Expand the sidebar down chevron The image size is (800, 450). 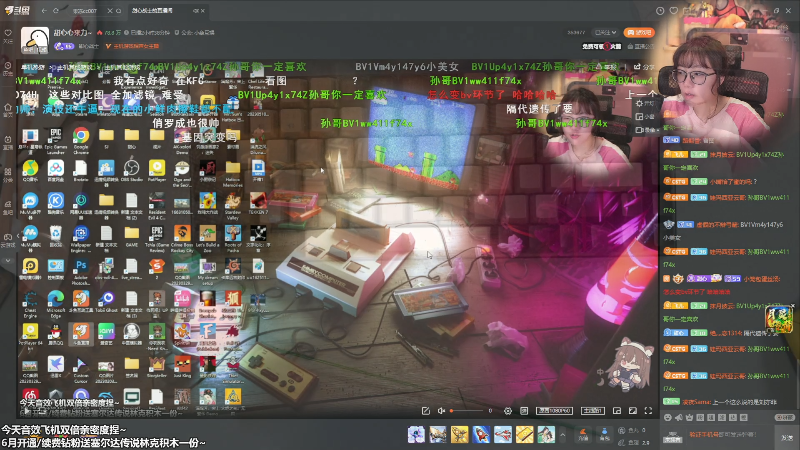(8, 261)
